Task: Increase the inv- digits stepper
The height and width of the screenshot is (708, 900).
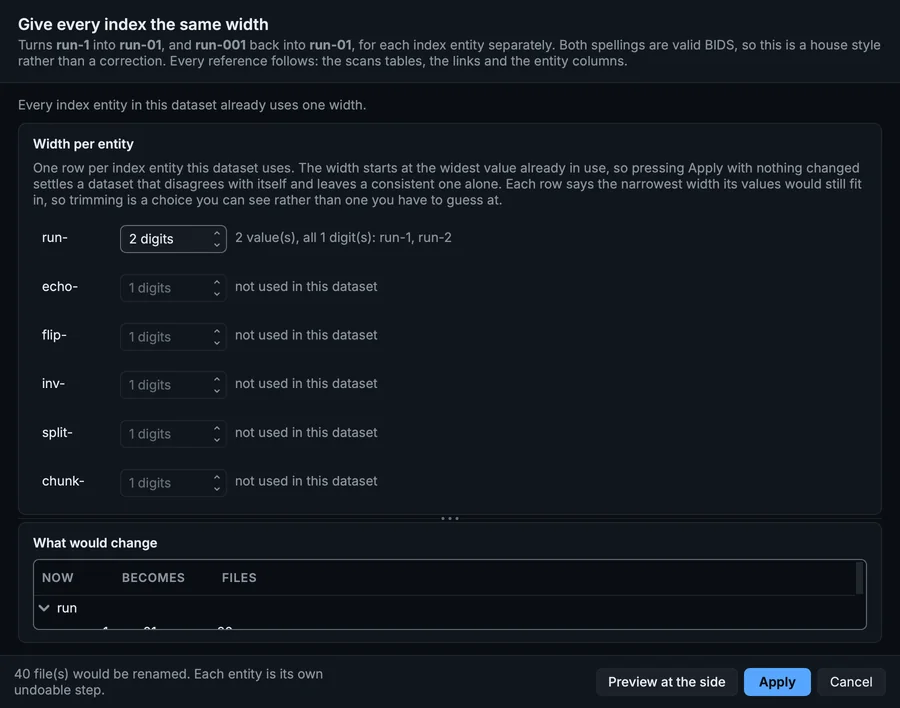Action: (216, 379)
